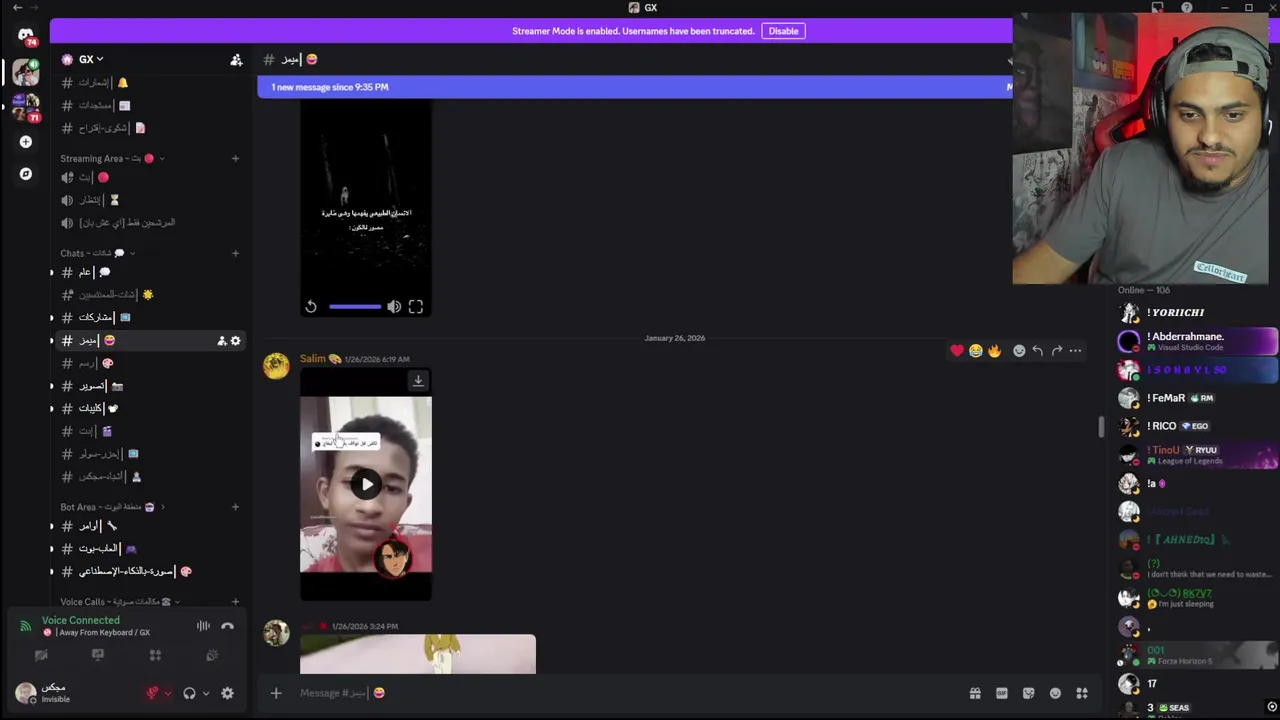Click Salim's username in chat
The width and height of the screenshot is (1280, 720).
click(x=313, y=359)
